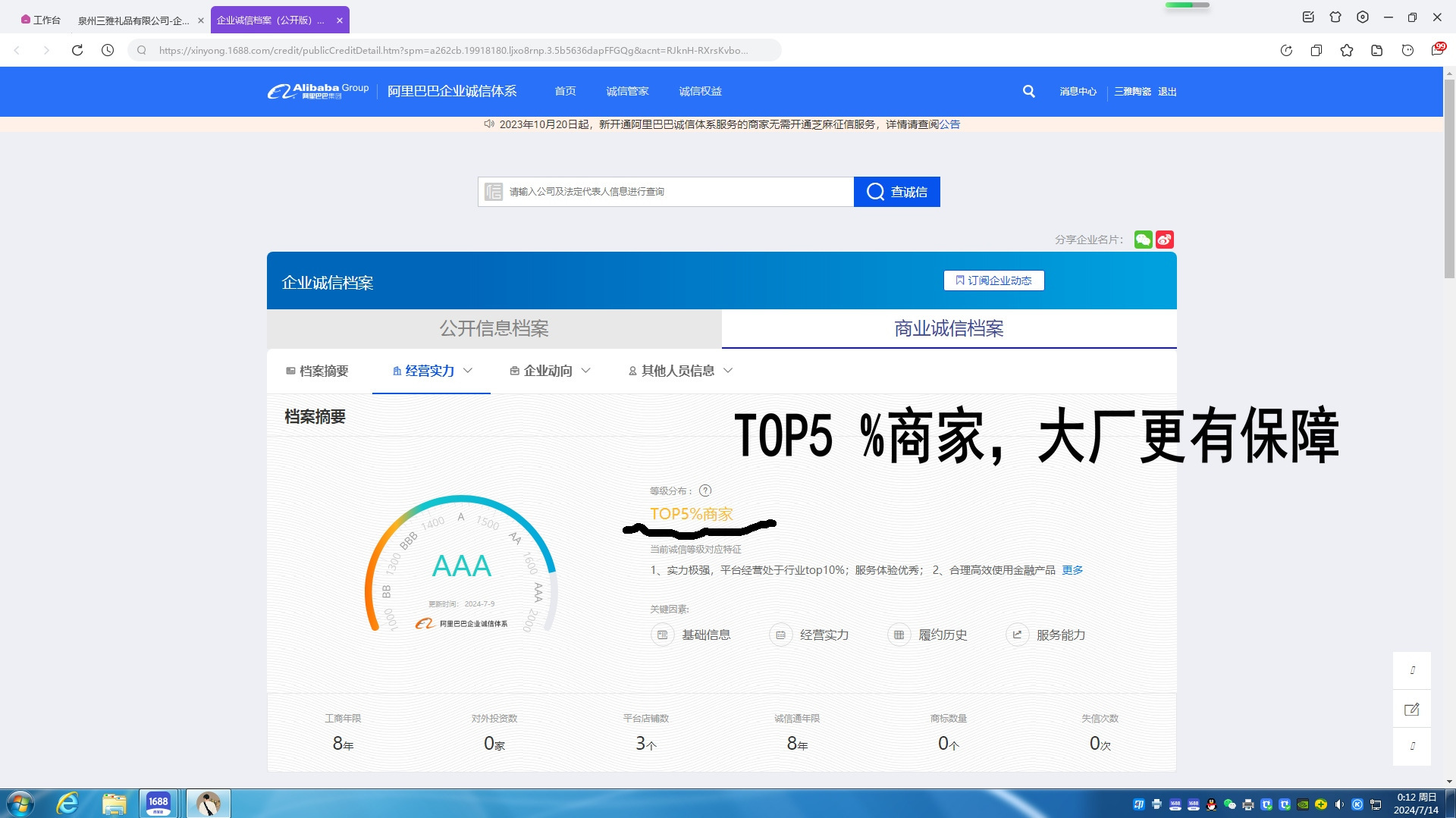This screenshot has width=1456, height=818.
Task: Launch 1688 from the taskbar icon
Action: (158, 803)
